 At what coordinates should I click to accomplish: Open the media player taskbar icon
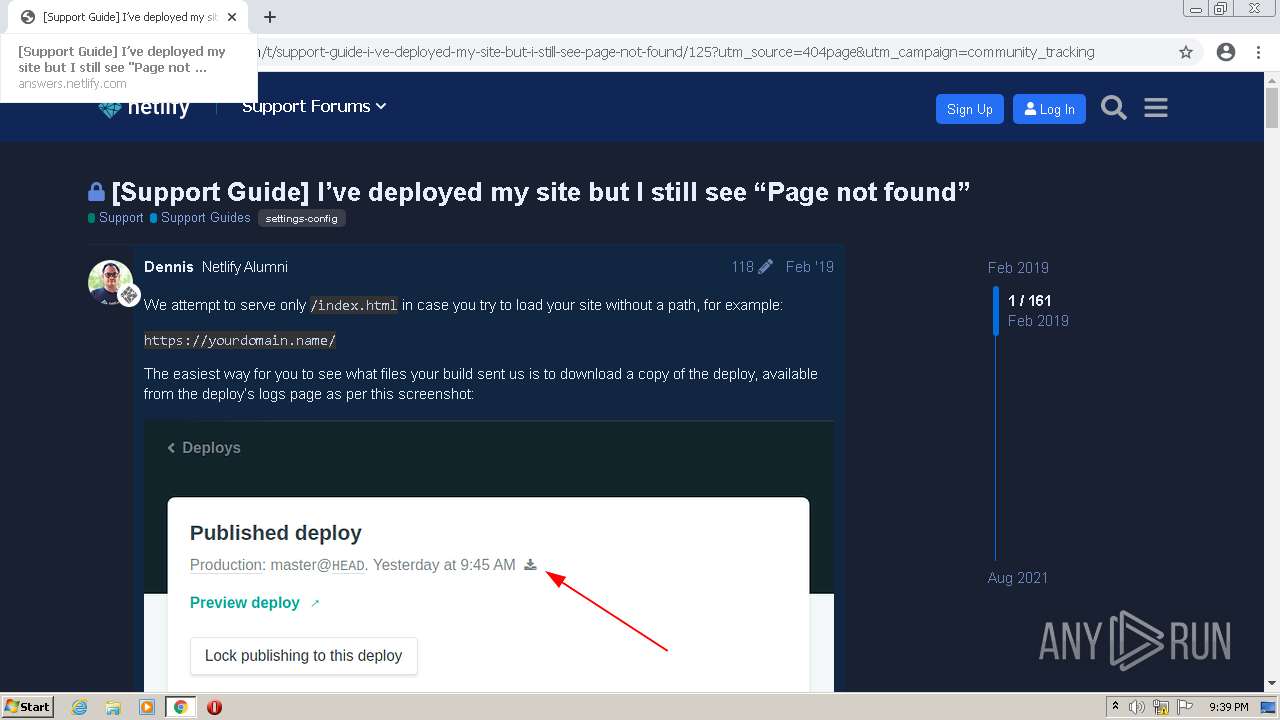147,707
